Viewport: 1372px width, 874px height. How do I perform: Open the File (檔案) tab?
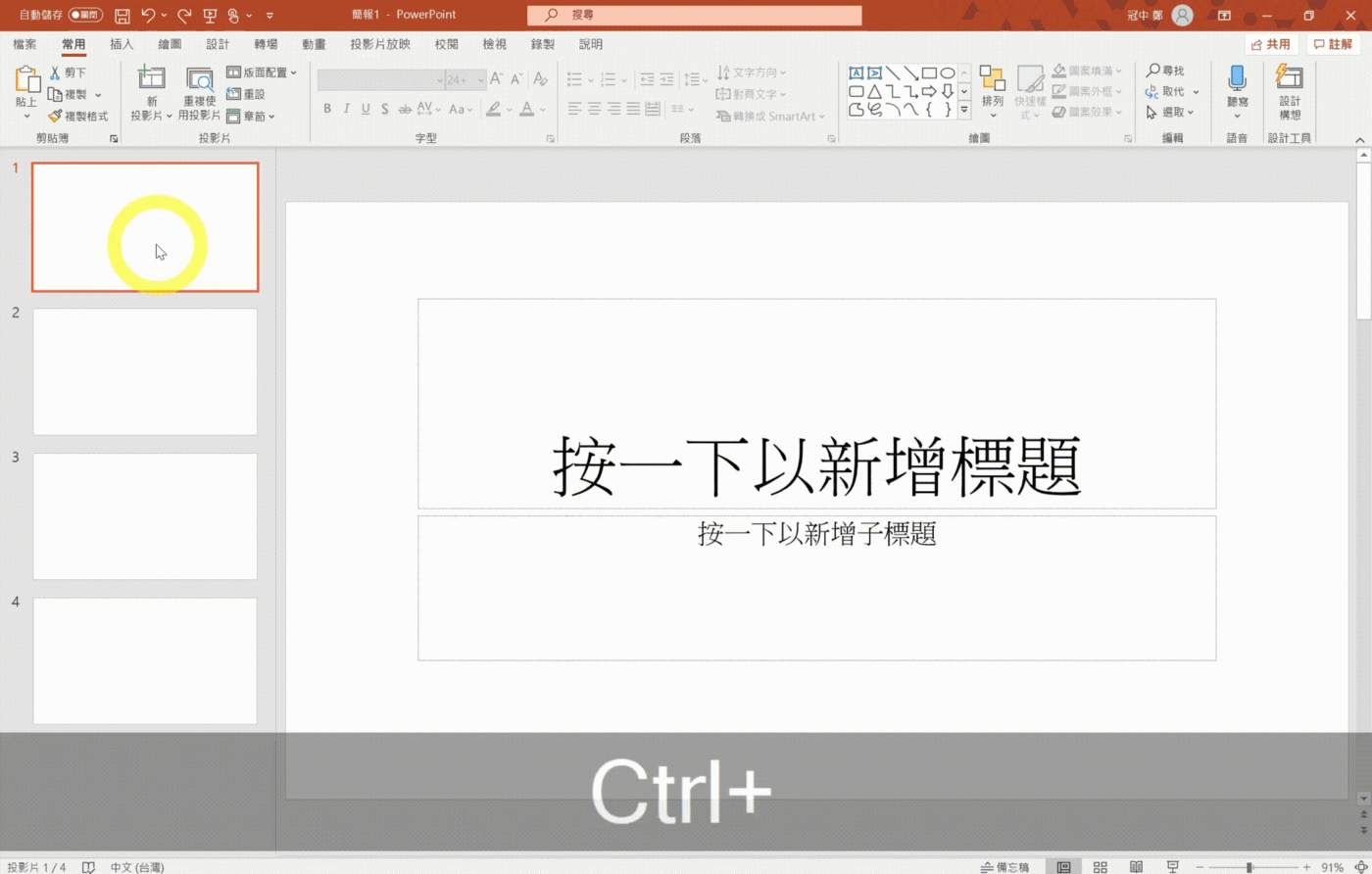24,44
